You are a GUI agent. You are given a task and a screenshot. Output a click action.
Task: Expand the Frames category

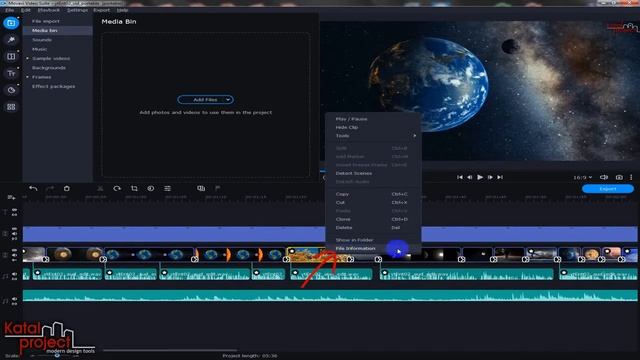click(27, 77)
